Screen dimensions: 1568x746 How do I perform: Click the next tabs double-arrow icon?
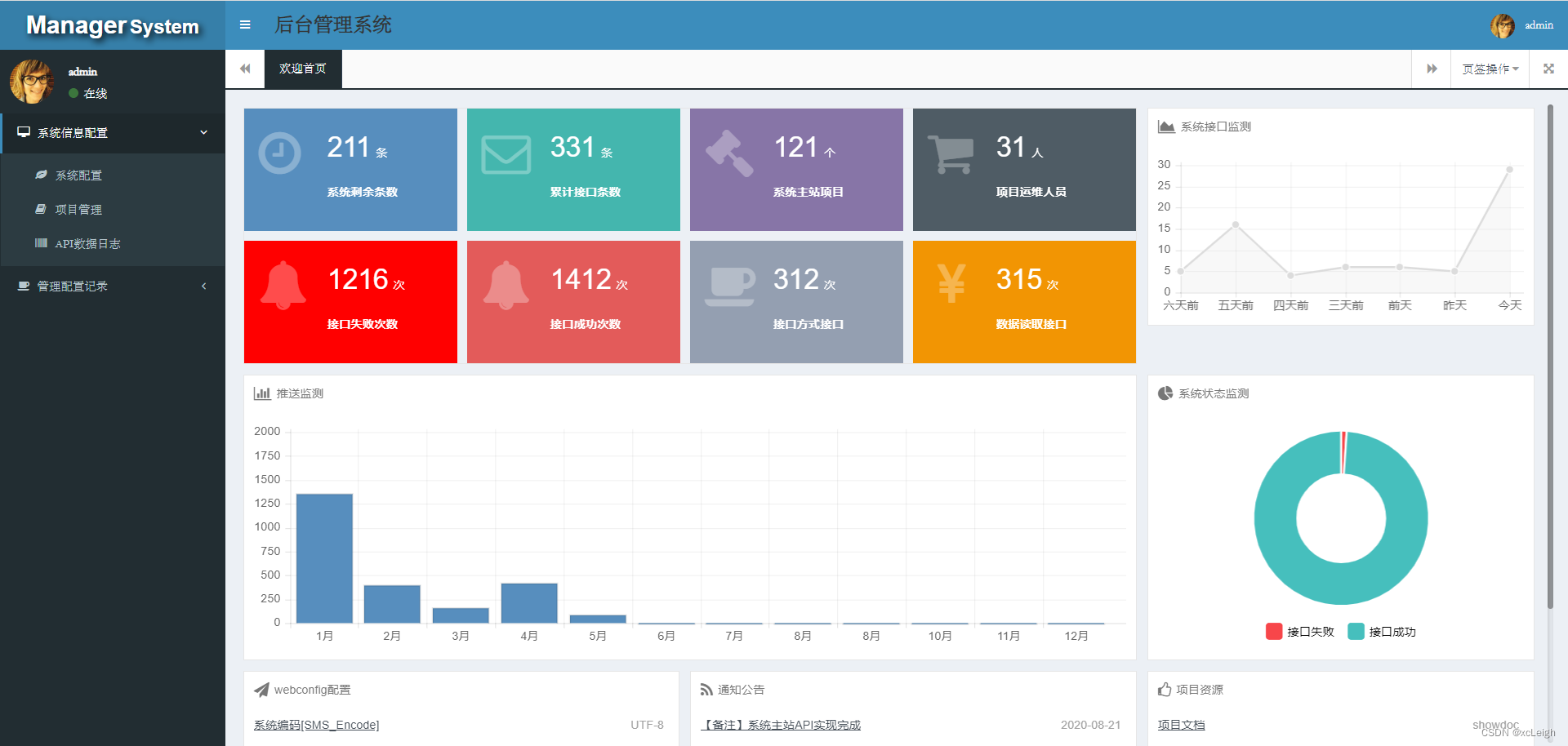click(x=1432, y=69)
